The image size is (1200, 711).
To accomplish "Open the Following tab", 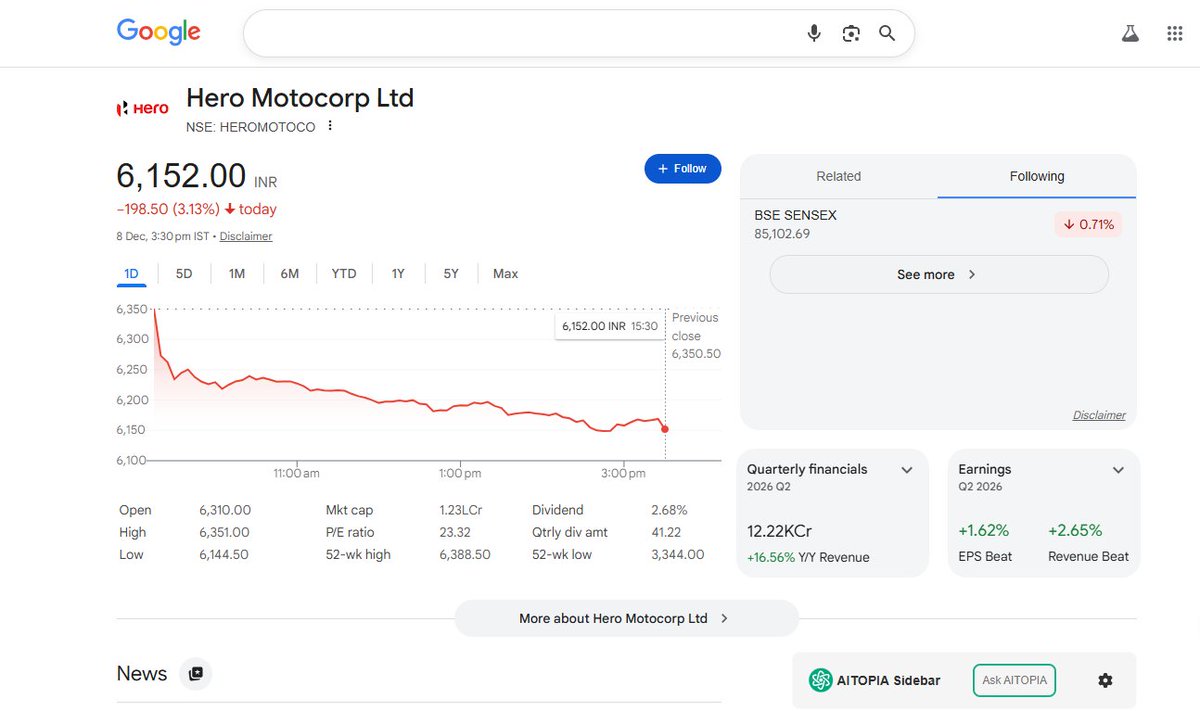I will coord(1037,176).
